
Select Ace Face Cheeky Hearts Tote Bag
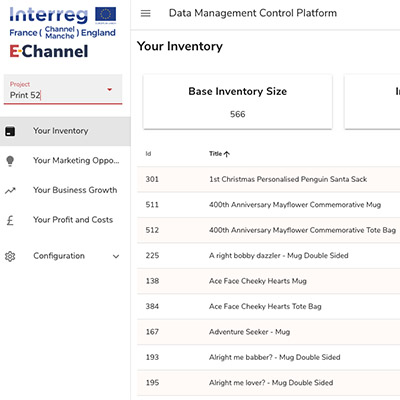[268, 306]
